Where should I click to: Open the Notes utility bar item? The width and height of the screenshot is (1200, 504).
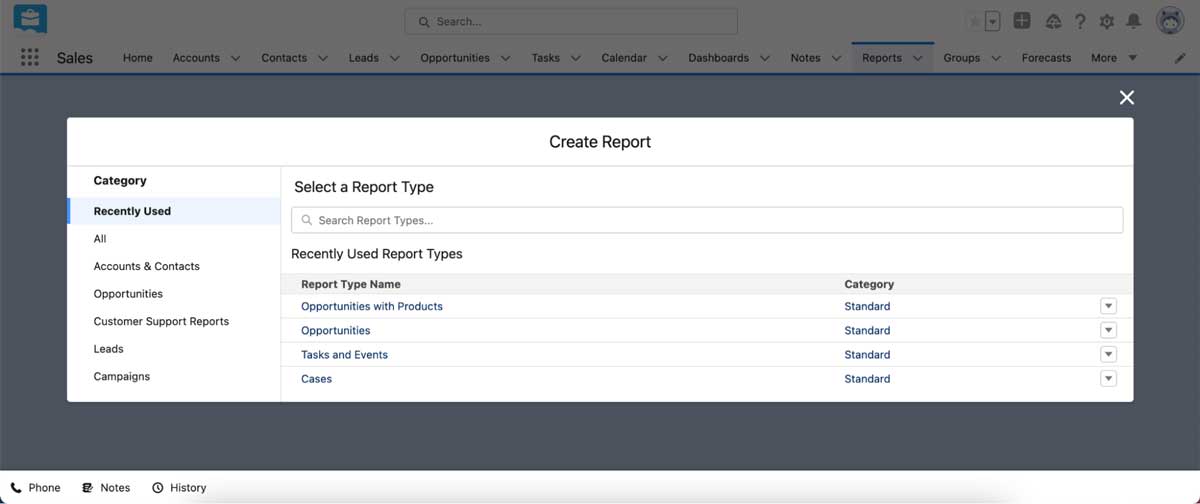coord(106,488)
